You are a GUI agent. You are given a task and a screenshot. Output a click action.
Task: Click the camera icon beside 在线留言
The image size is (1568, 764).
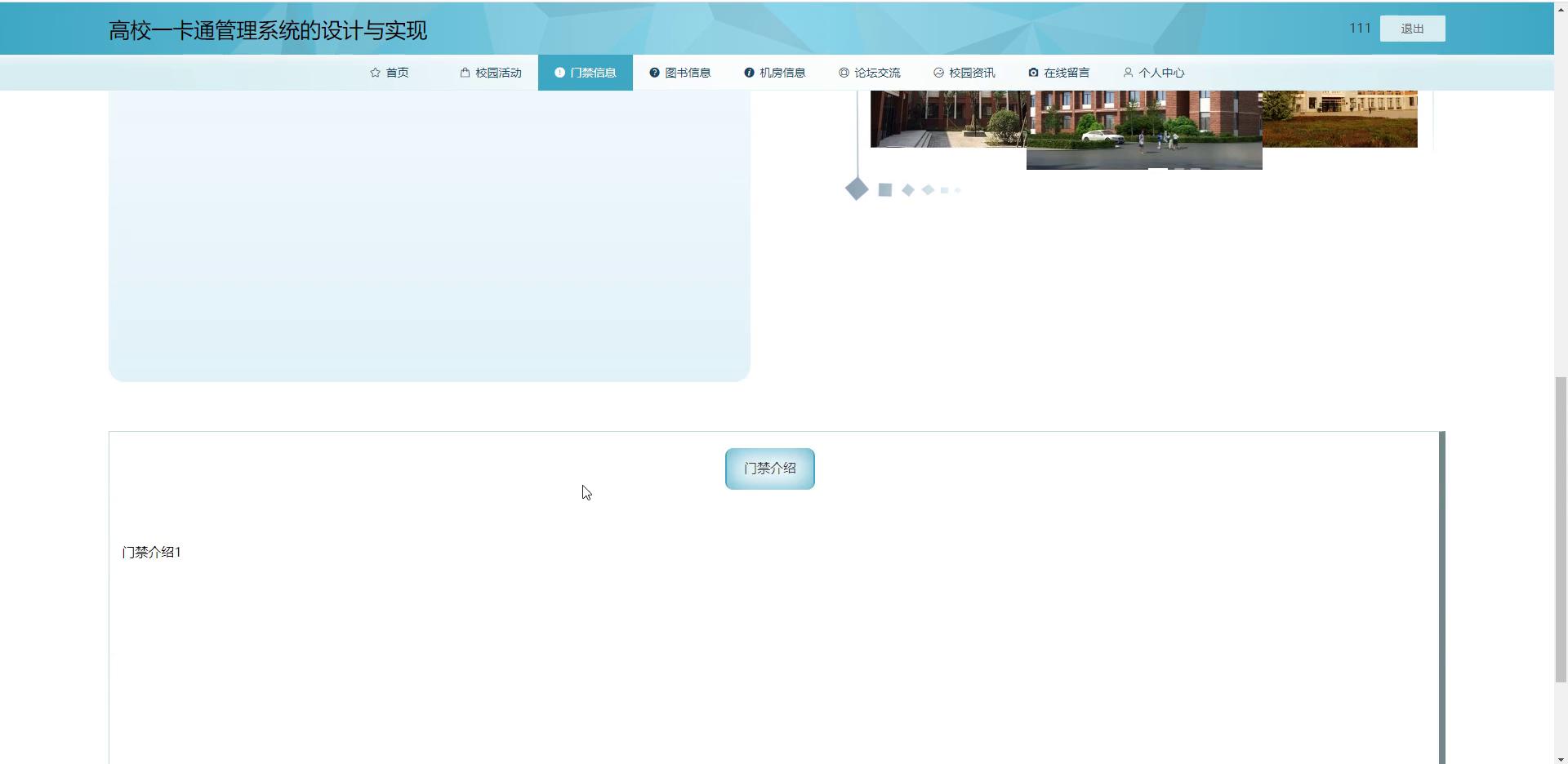click(1033, 73)
